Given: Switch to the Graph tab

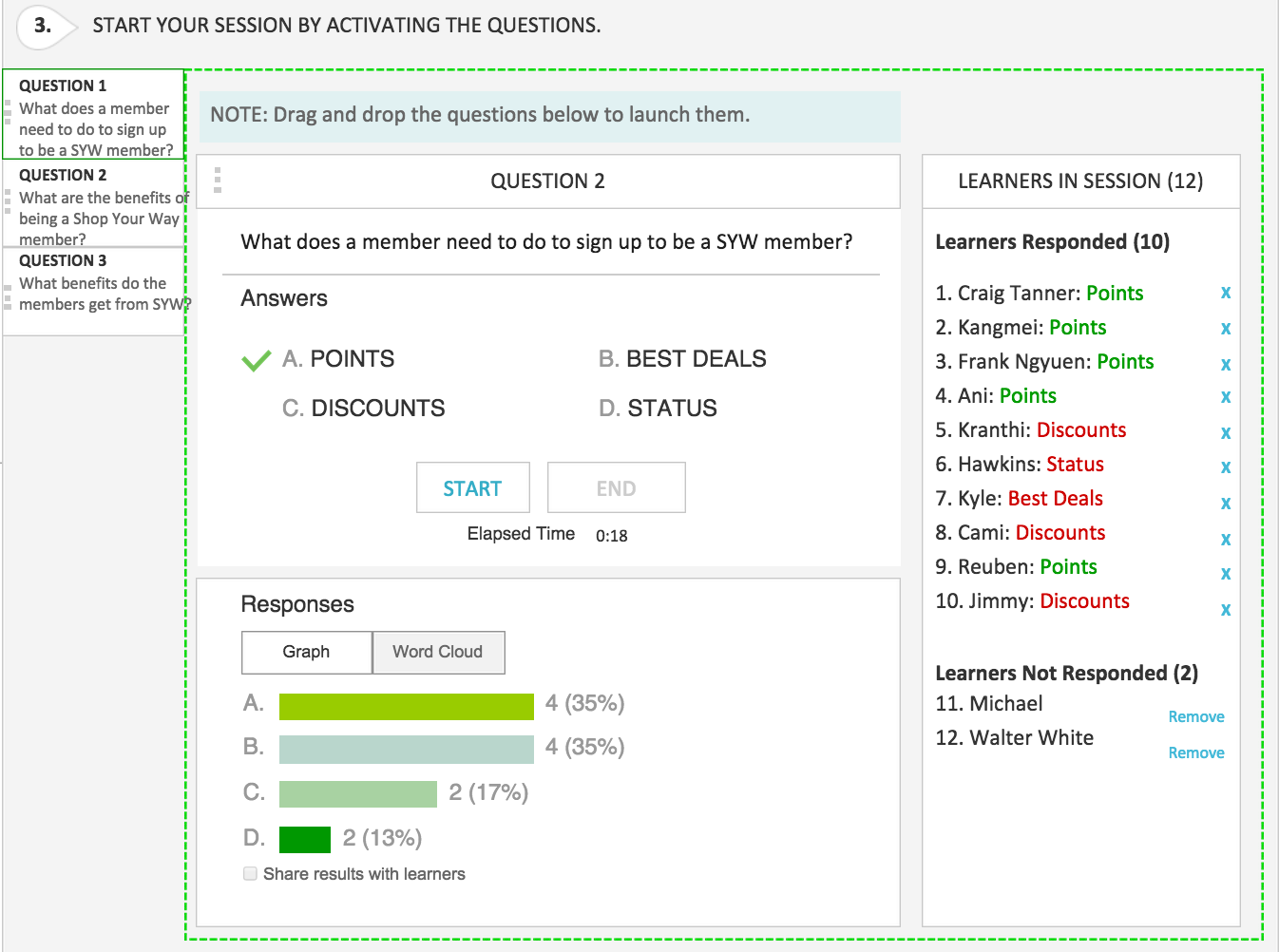Looking at the screenshot, I should tap(306, 652).
